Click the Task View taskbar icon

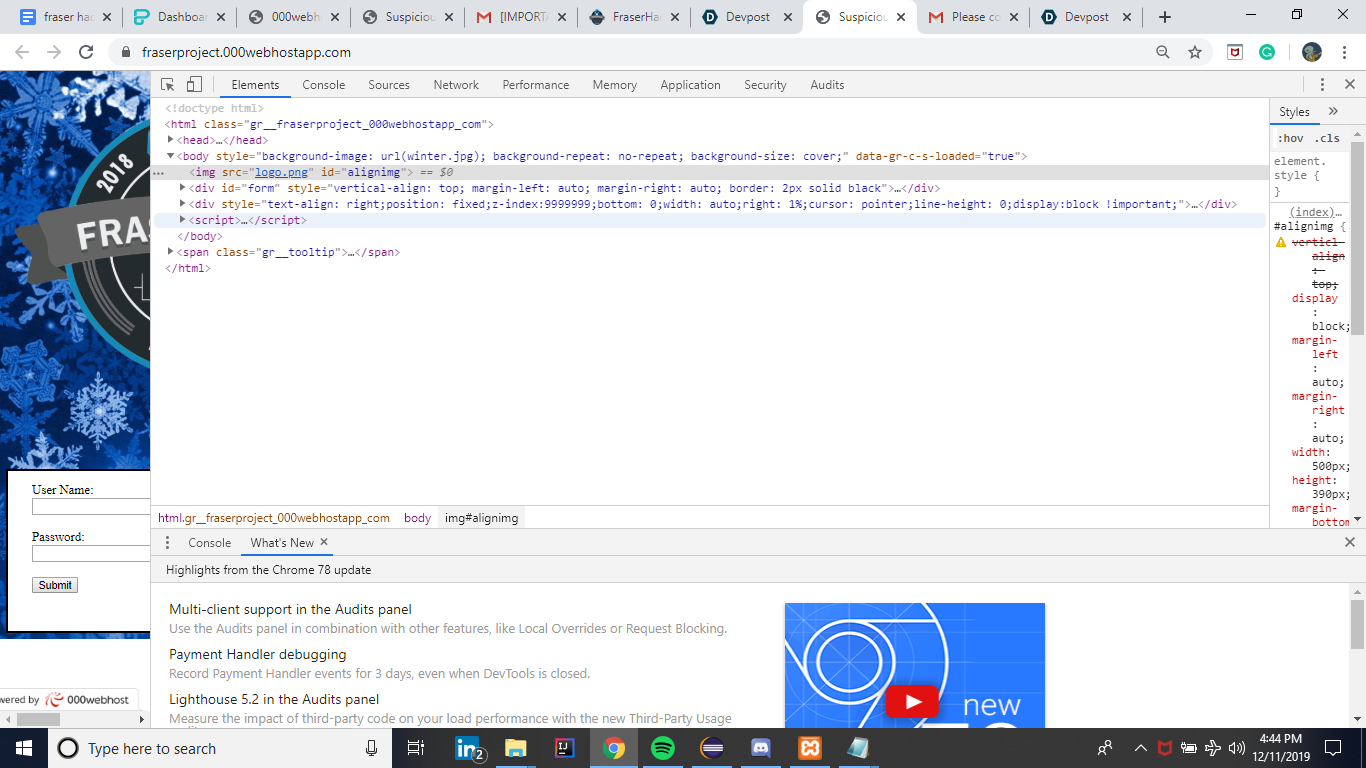click(x=416, y=748)
